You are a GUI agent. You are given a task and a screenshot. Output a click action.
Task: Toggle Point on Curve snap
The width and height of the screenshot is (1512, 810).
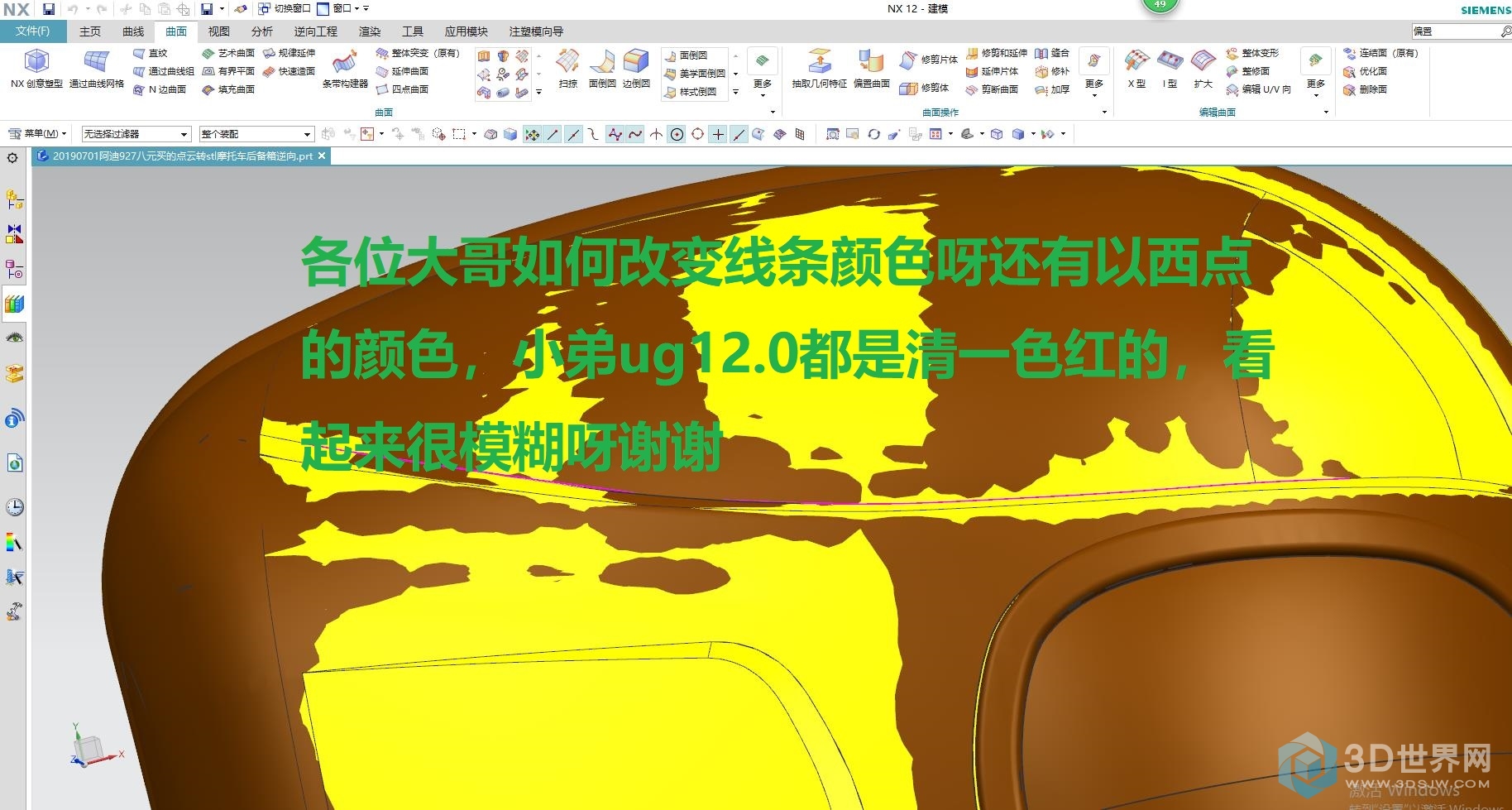click(739, 134)
